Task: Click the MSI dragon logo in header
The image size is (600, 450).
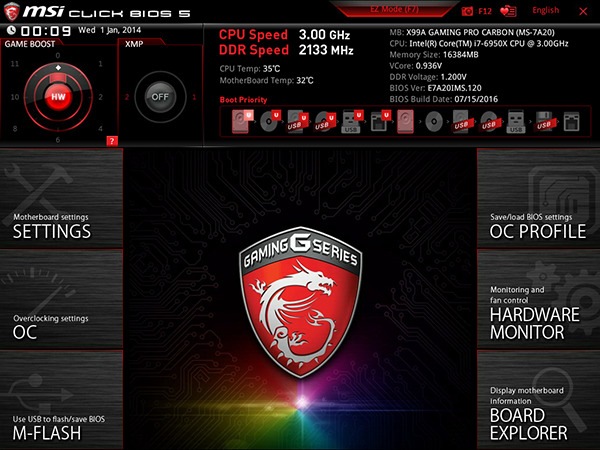Action: coord(11,11)
